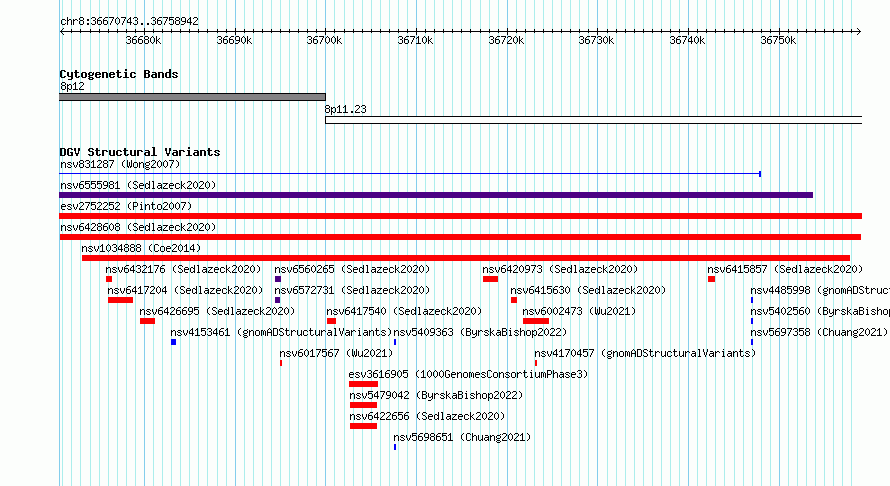Click nsv6415857 (Sedlazeck2020) label

pos(785,269)
